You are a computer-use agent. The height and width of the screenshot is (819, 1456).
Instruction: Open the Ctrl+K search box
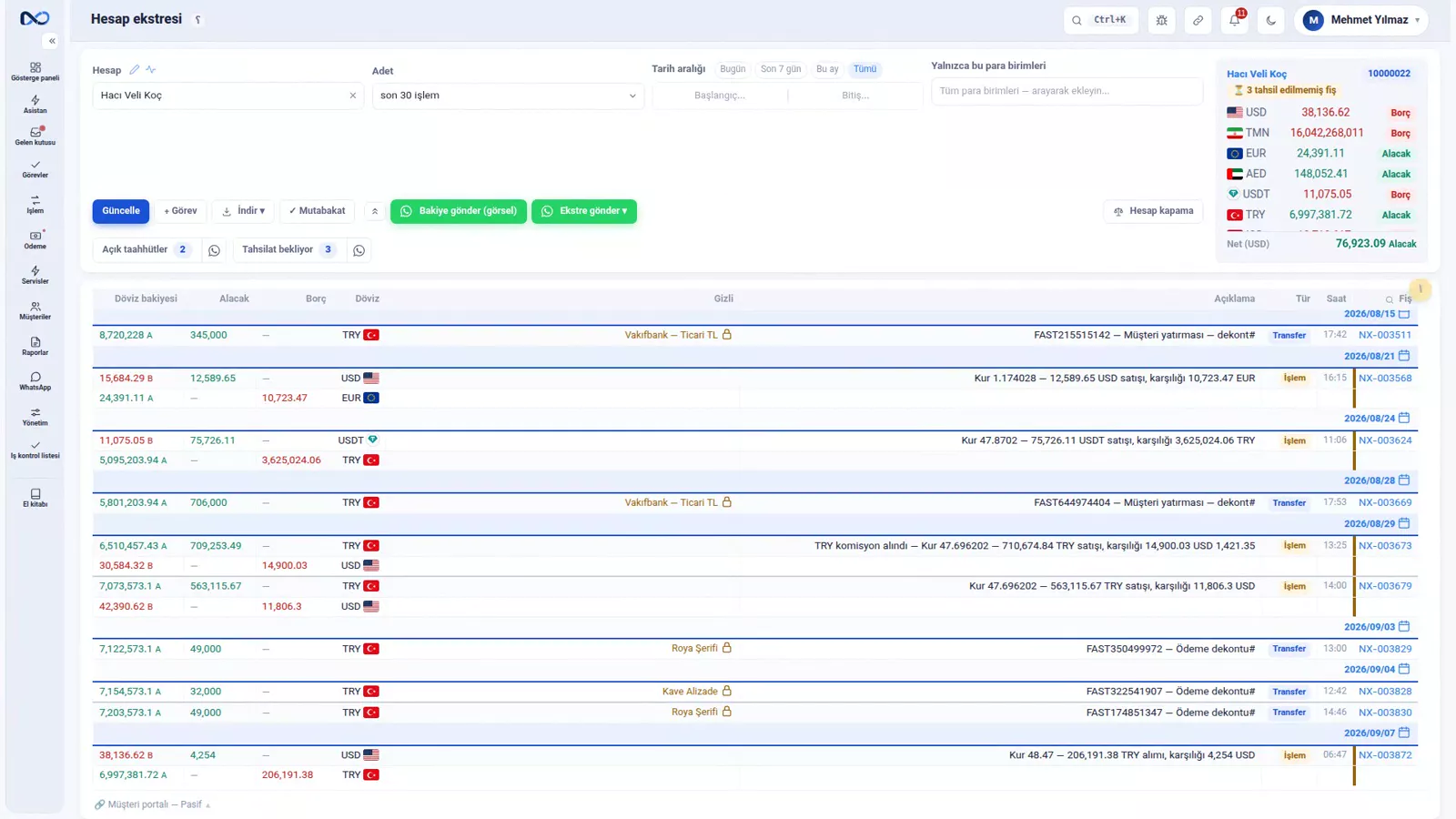1101,20
